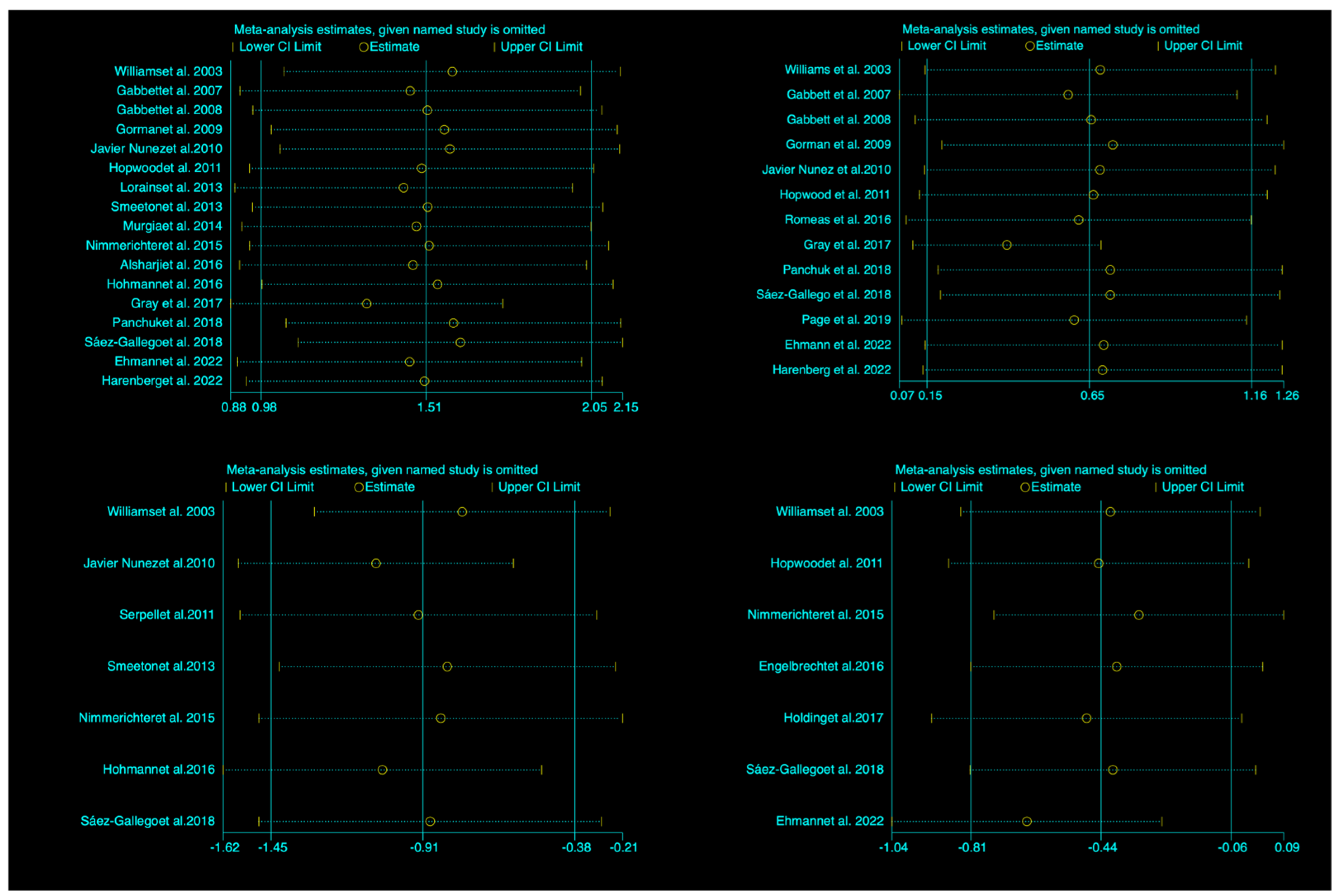Click the lower CI tick on the Holdinget al.2017 row
Screen dimensions: 1340x896
click(931, 718)
